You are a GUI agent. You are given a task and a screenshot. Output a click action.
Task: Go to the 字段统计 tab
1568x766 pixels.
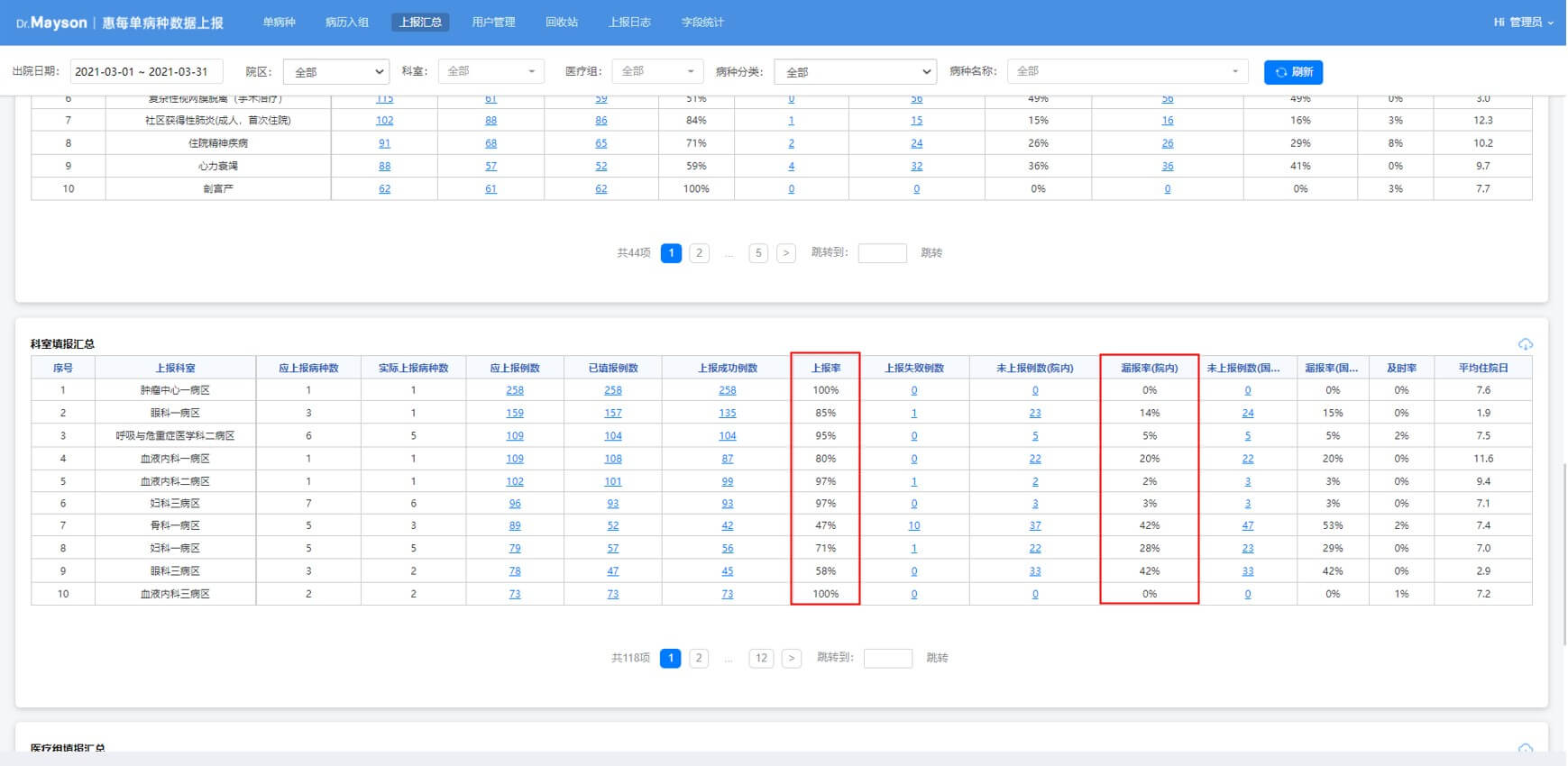[702, 23]
